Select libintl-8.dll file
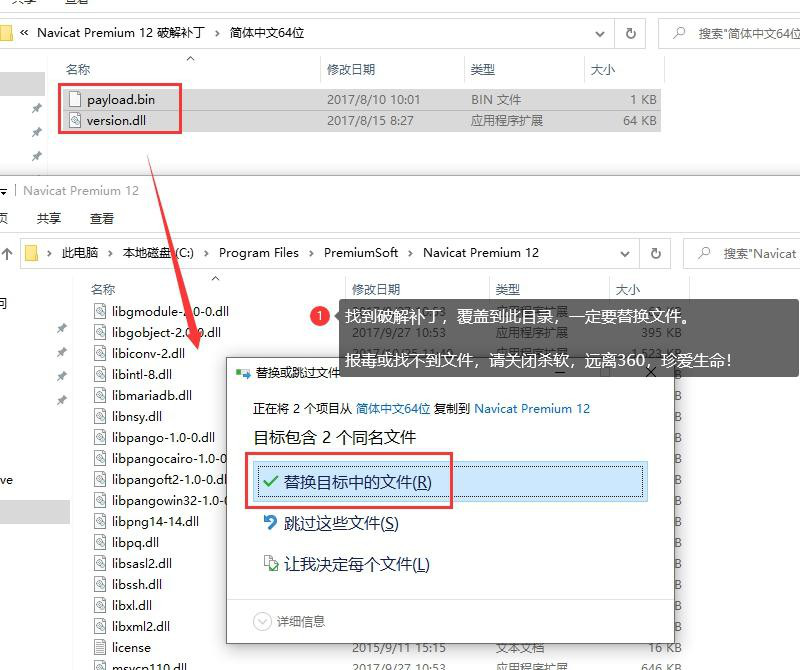Viewport: 800px width, 670px height. coord(142,374)
